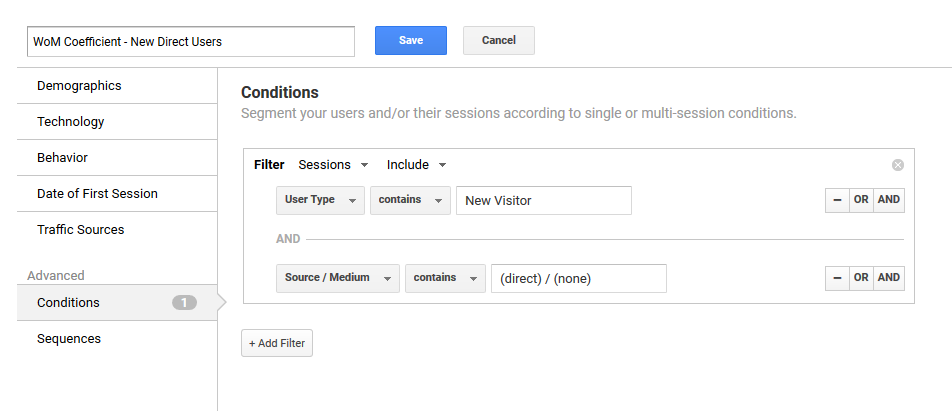Add AND condition to Source / Medium row
The image size is (952, 414).
pyautogui.click(x=889, y=278)
